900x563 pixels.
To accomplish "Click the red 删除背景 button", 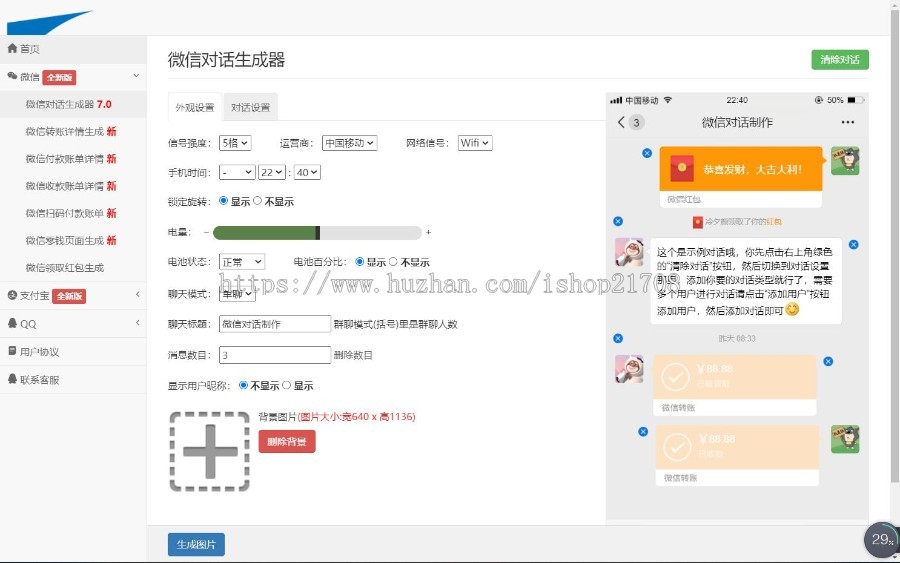I will pos(287,441).
